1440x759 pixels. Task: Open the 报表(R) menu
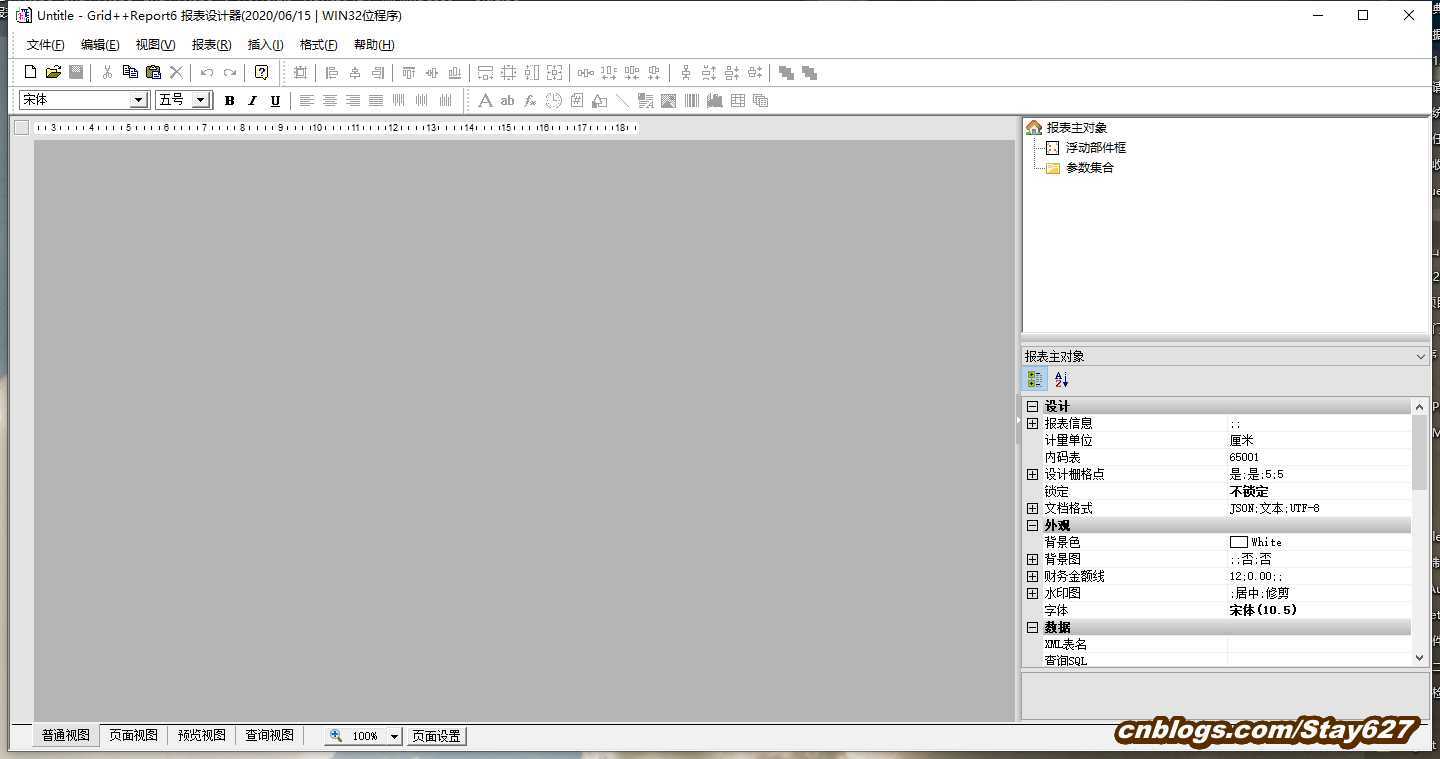pos(211,45)
